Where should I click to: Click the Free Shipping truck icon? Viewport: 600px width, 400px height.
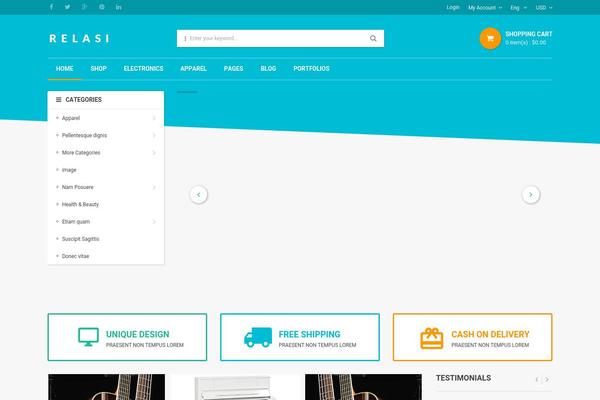click(x=258, y=337)
